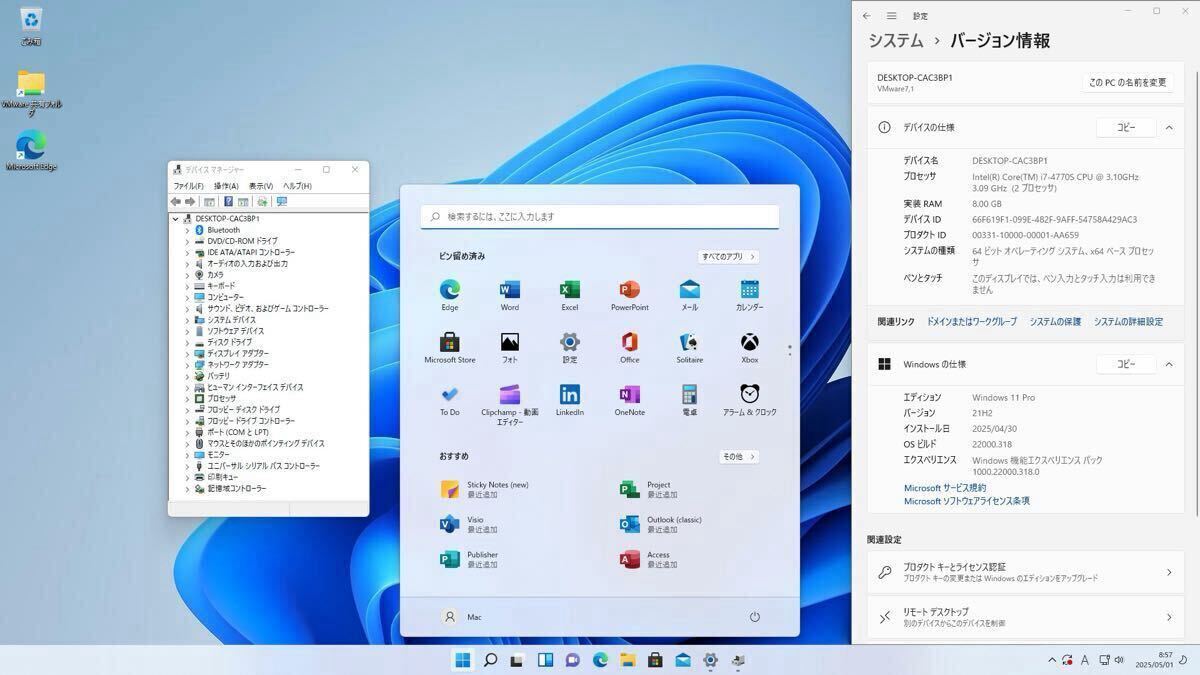
Task: Copy the デバイスの仕様 details
Action: pos(1126,127)
